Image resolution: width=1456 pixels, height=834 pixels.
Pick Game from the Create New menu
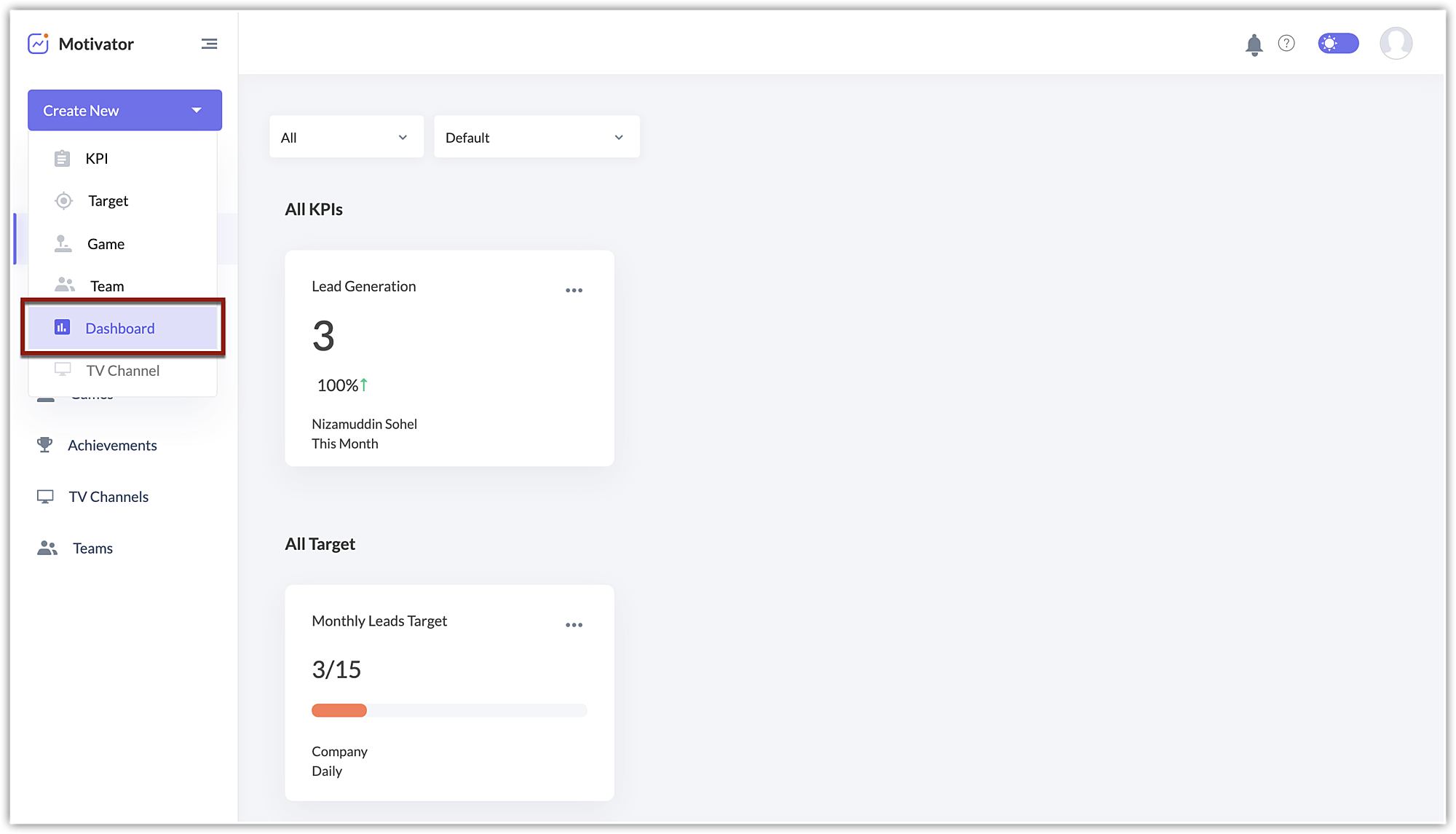pos(106,244)
